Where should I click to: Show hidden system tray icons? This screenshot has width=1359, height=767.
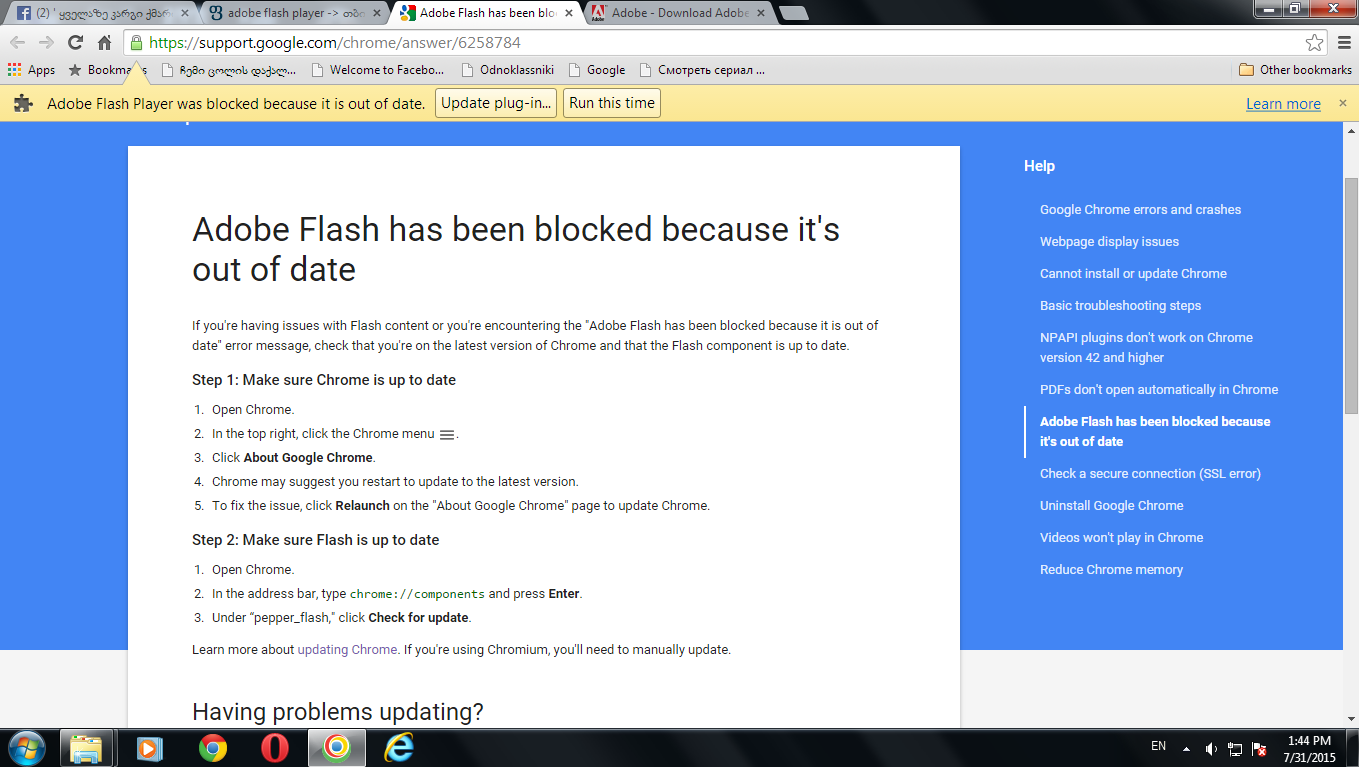(x=1186, y=748)
